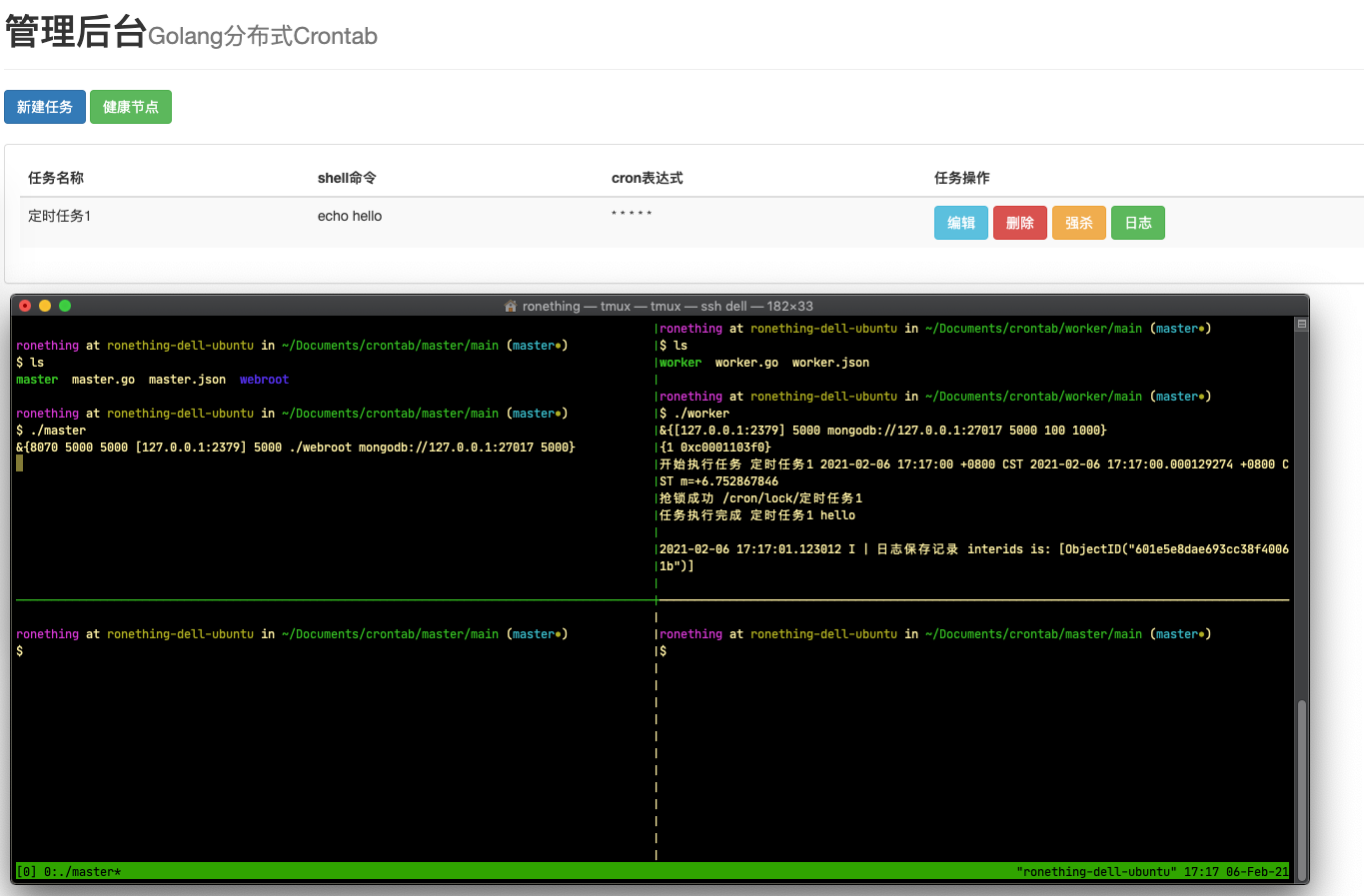Click the 新建任务 button
1364x896 pixels.
pyautogui.click(x=45, y=107)
